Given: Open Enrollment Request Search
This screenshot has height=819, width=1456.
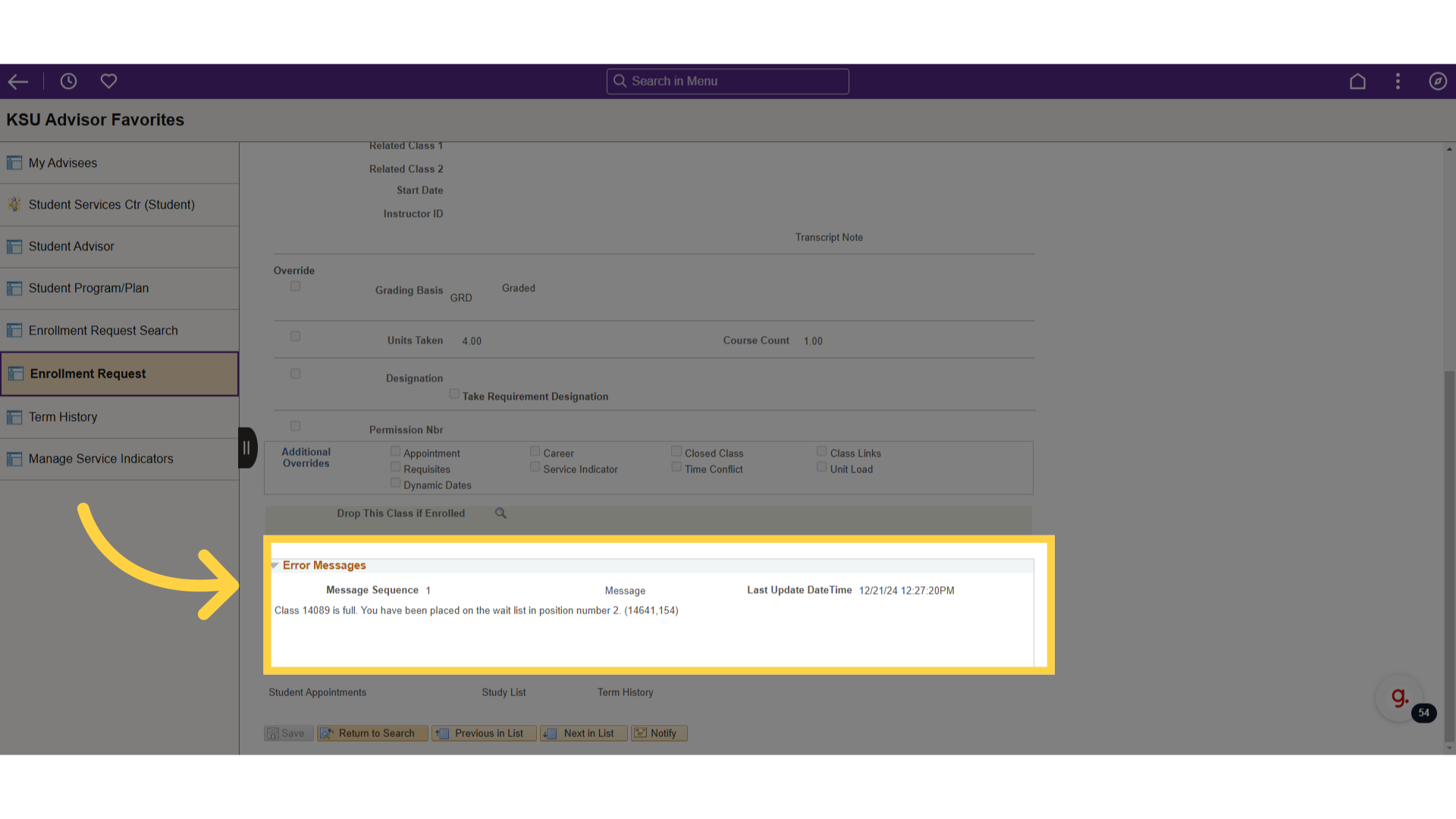Looking at the screenshot, I should [x=119, y=331].
